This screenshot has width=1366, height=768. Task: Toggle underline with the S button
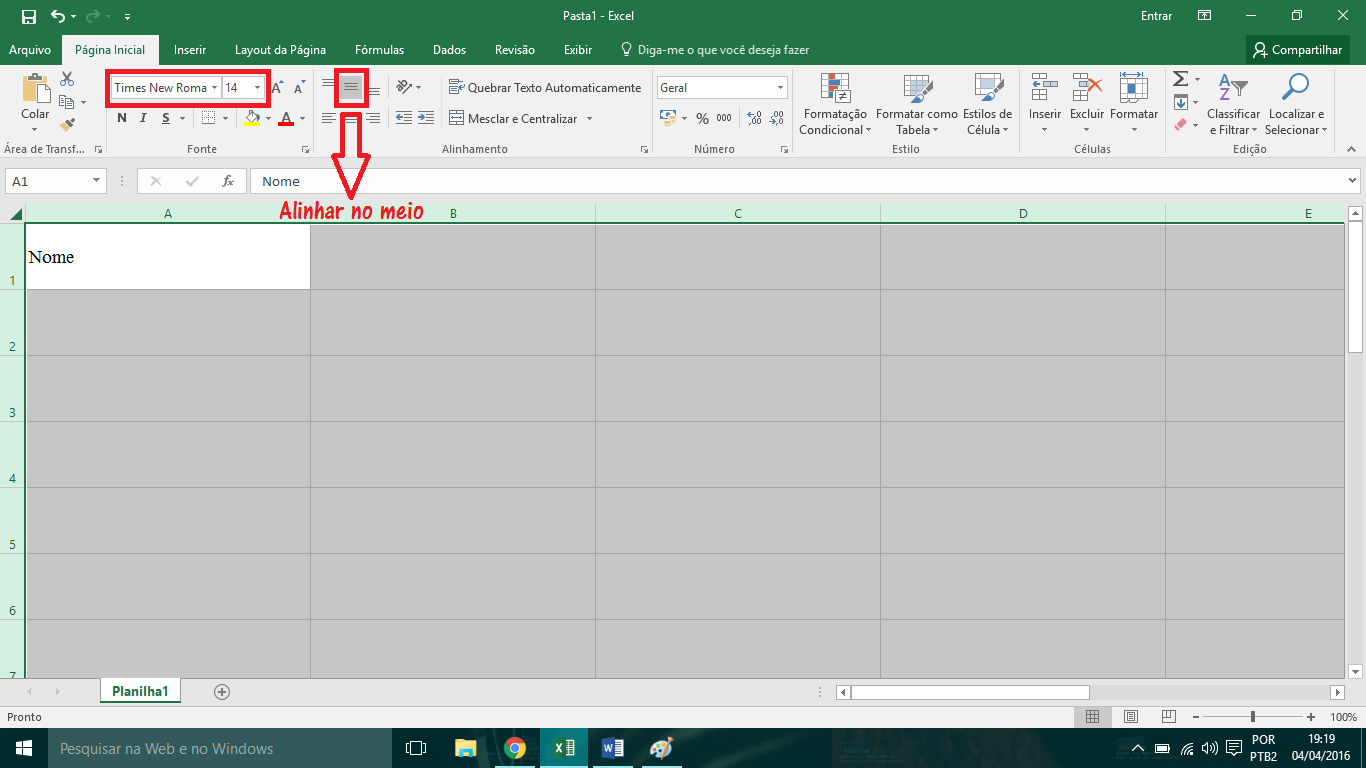164,118
